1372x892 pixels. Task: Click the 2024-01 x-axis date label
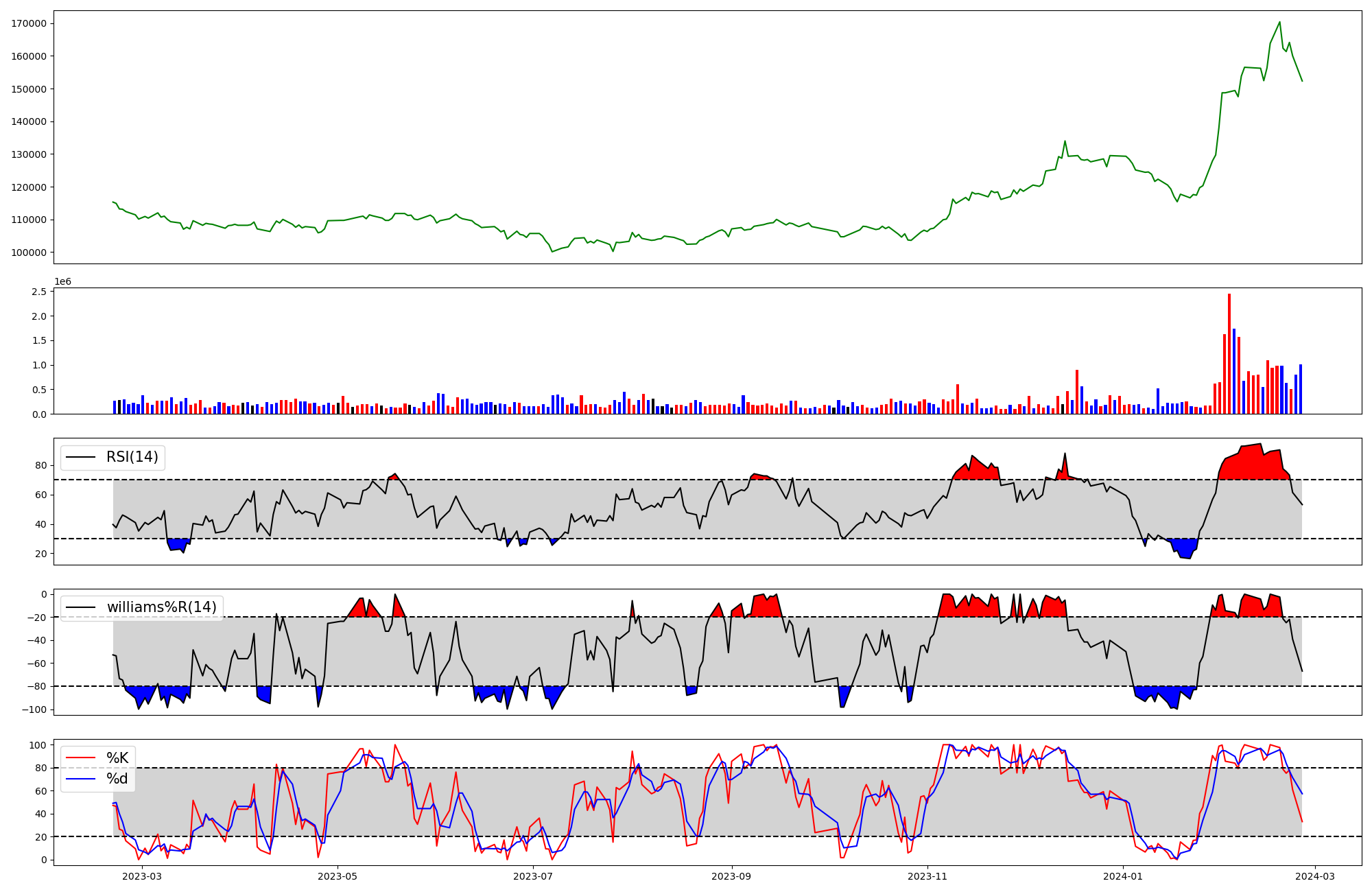coord(1123,876)
